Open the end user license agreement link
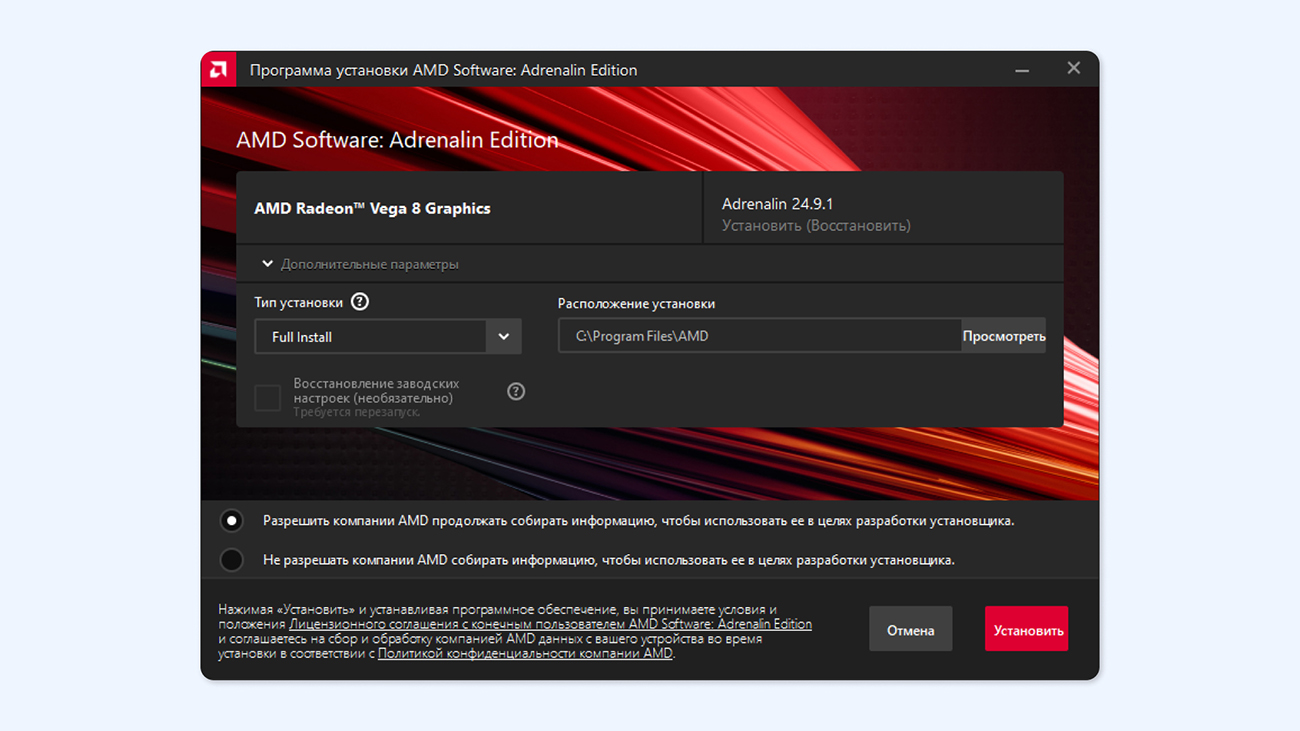 click(551, 624)
